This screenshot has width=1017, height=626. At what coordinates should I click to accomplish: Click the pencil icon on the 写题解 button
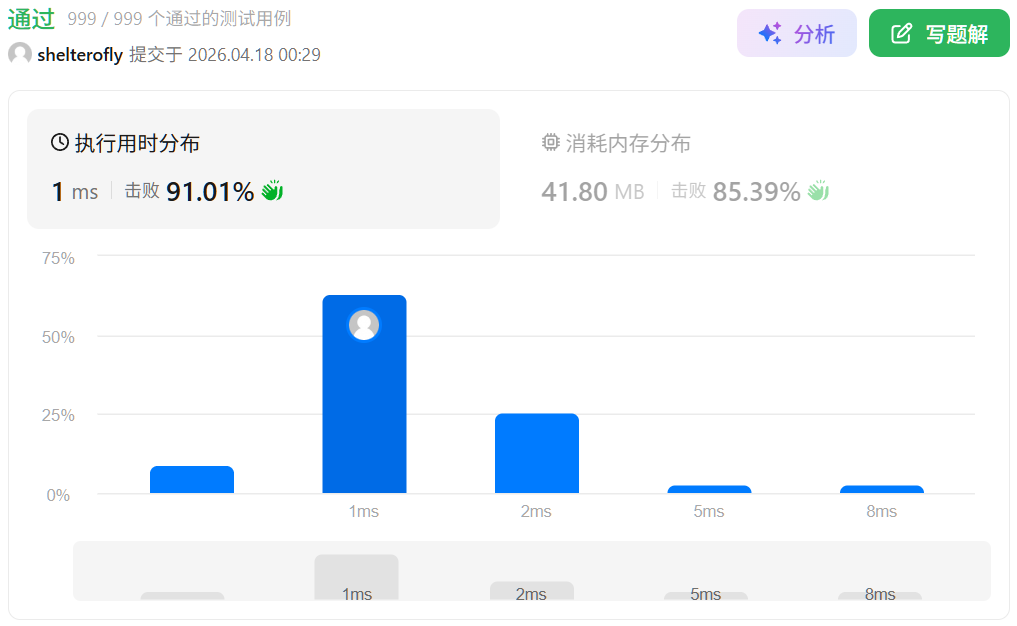[901, 34]
